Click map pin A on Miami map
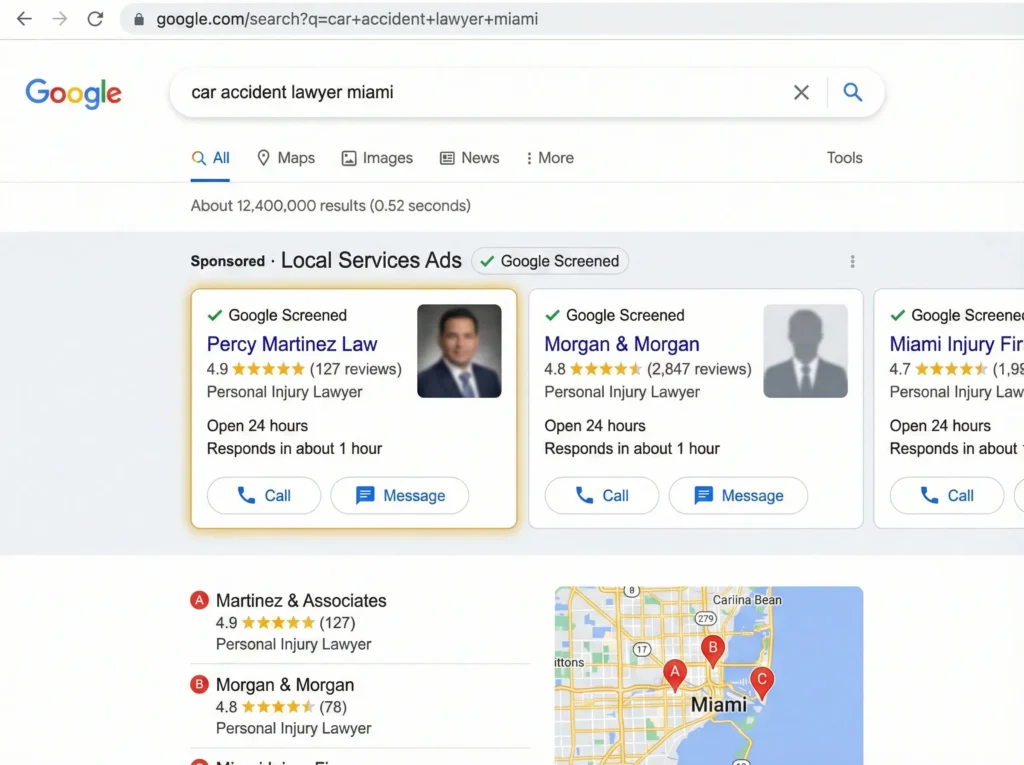Image resolution: width=1024 pixels, height=765 pixels. point(675,673)
